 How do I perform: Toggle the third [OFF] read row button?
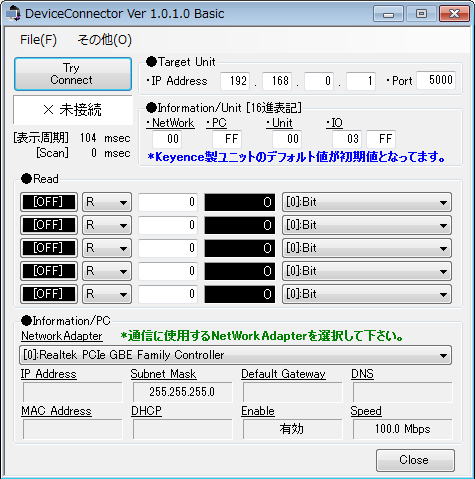(49, 248)
